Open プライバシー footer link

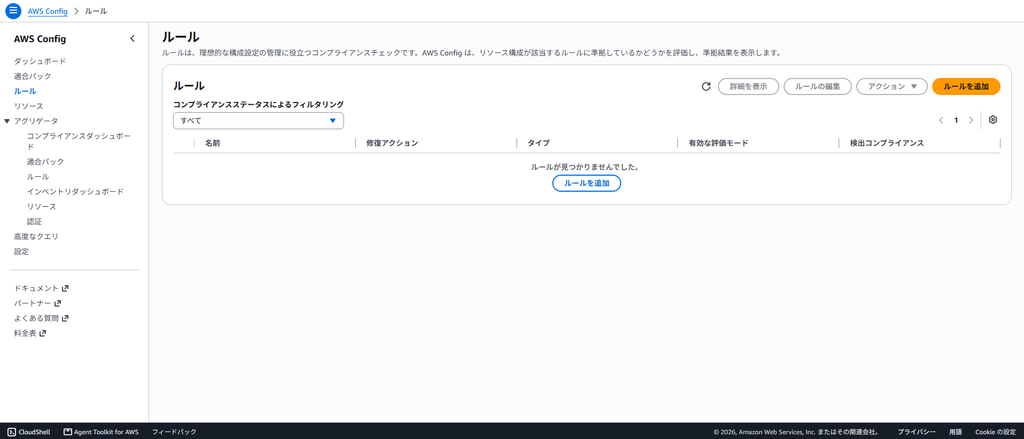click(916, 432)
